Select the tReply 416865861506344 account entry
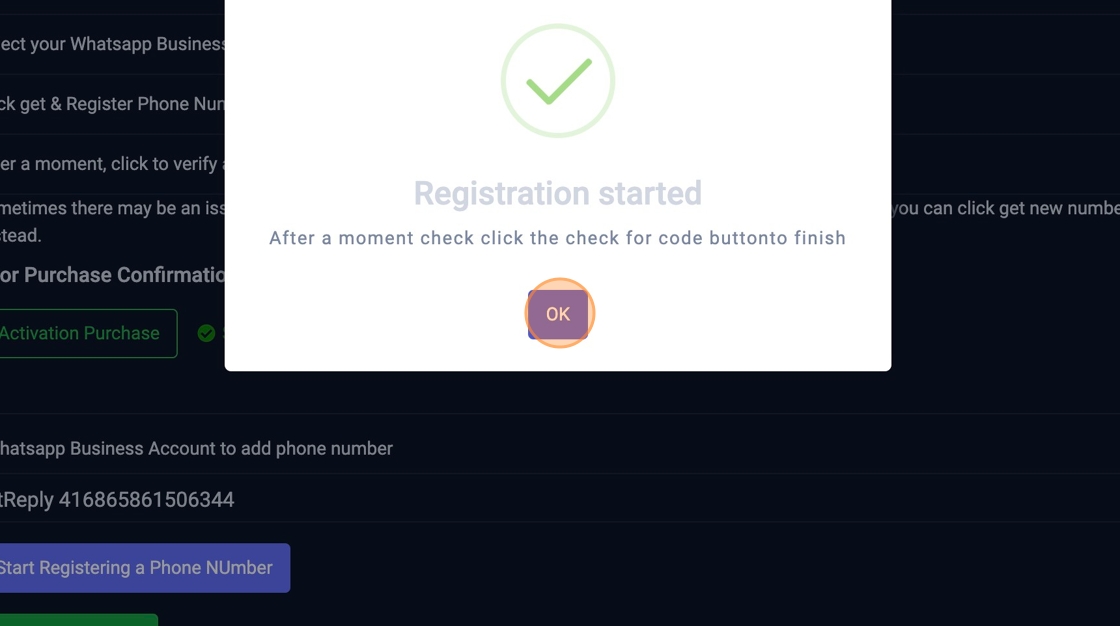Image resolution: width=1120 pixels, height=626 pixels. (117, 500)
